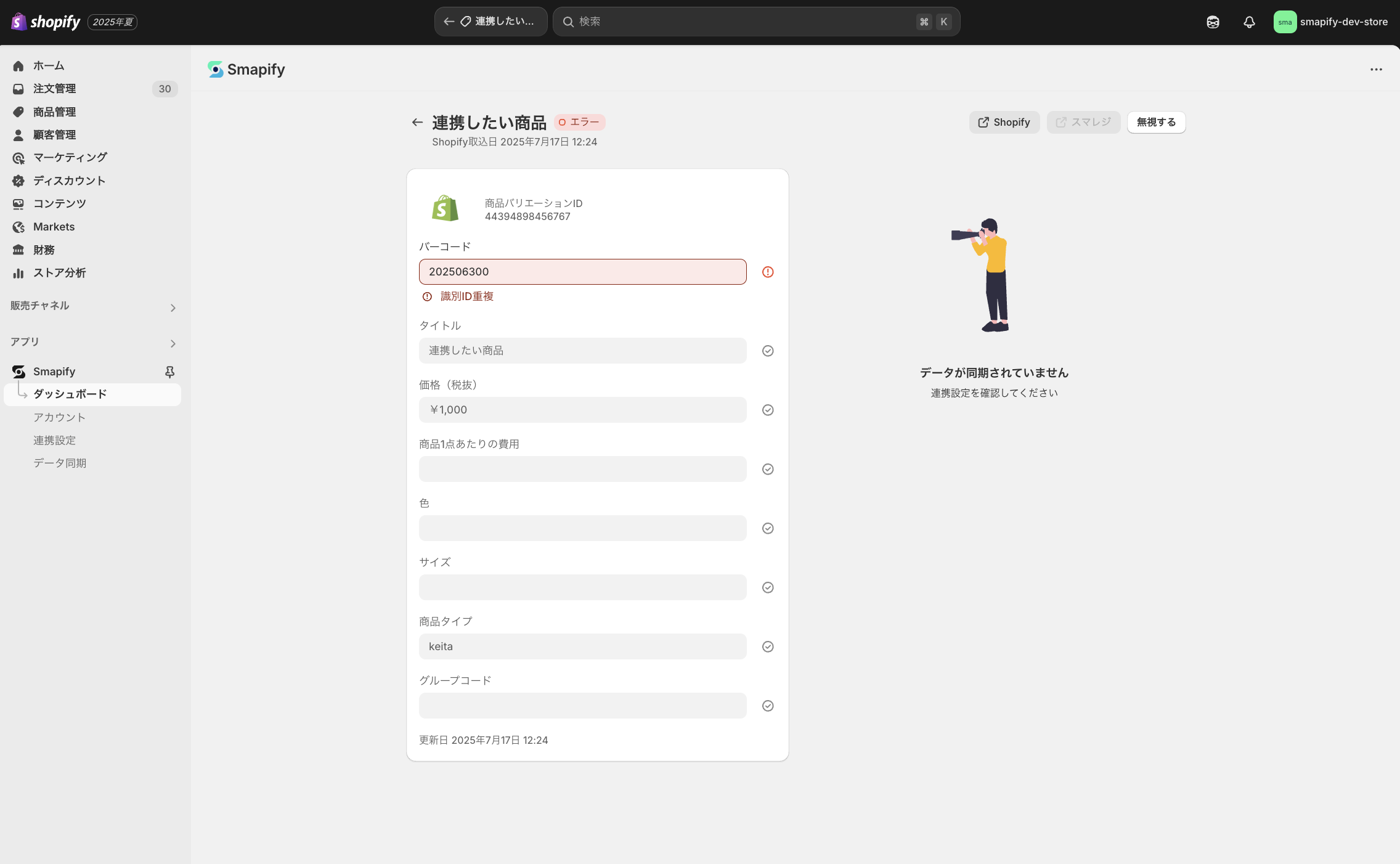This screenshot has height=864, width=1400.
Task: Open データ同期 under Smapify
Action: [x=60, y=463]
